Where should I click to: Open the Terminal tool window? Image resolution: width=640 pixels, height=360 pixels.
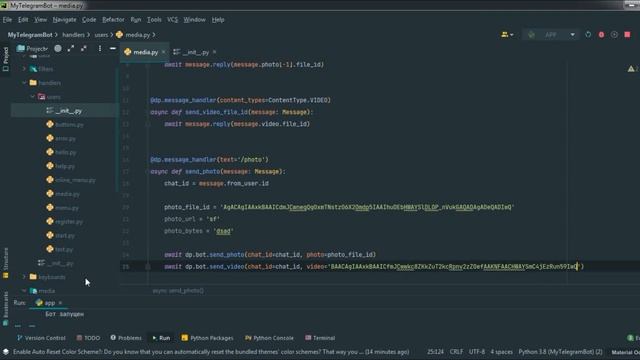tap(320, 338)
